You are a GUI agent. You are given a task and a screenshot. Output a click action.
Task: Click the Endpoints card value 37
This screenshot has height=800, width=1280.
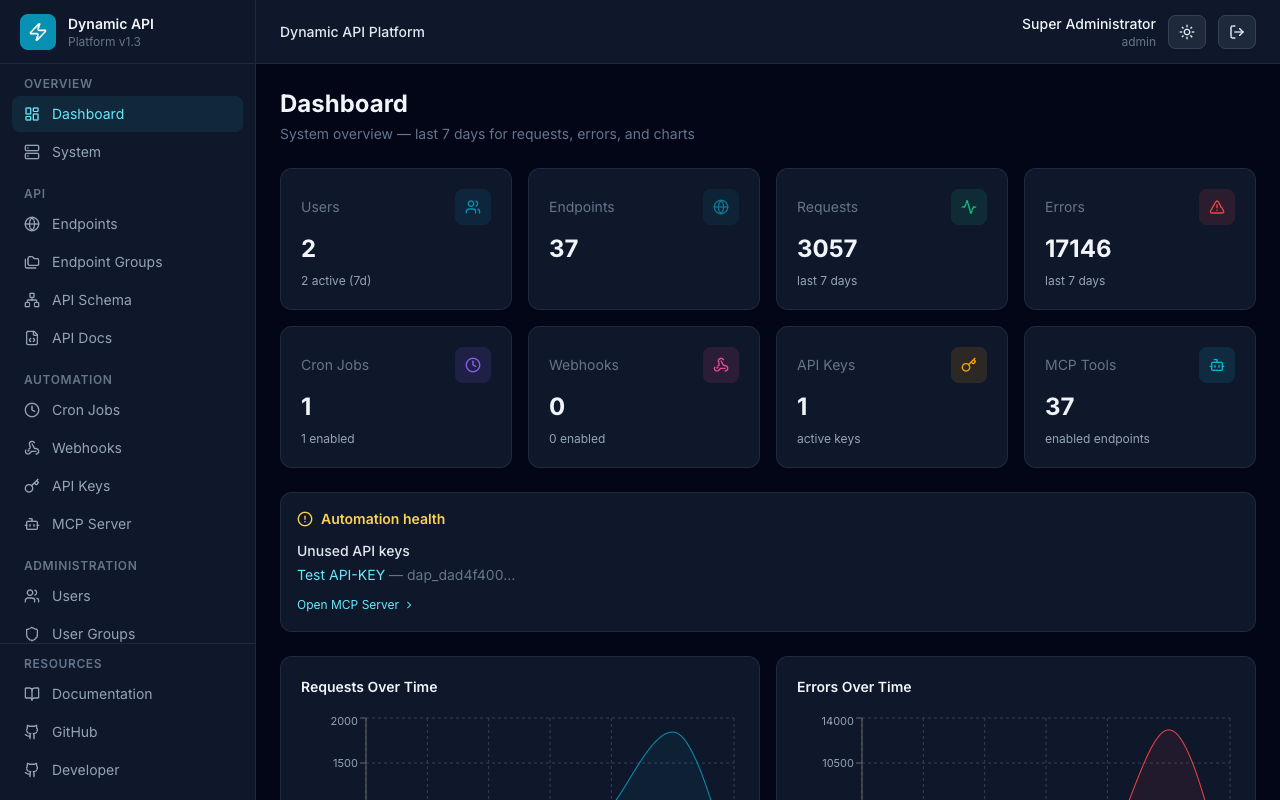pos(564,248)
